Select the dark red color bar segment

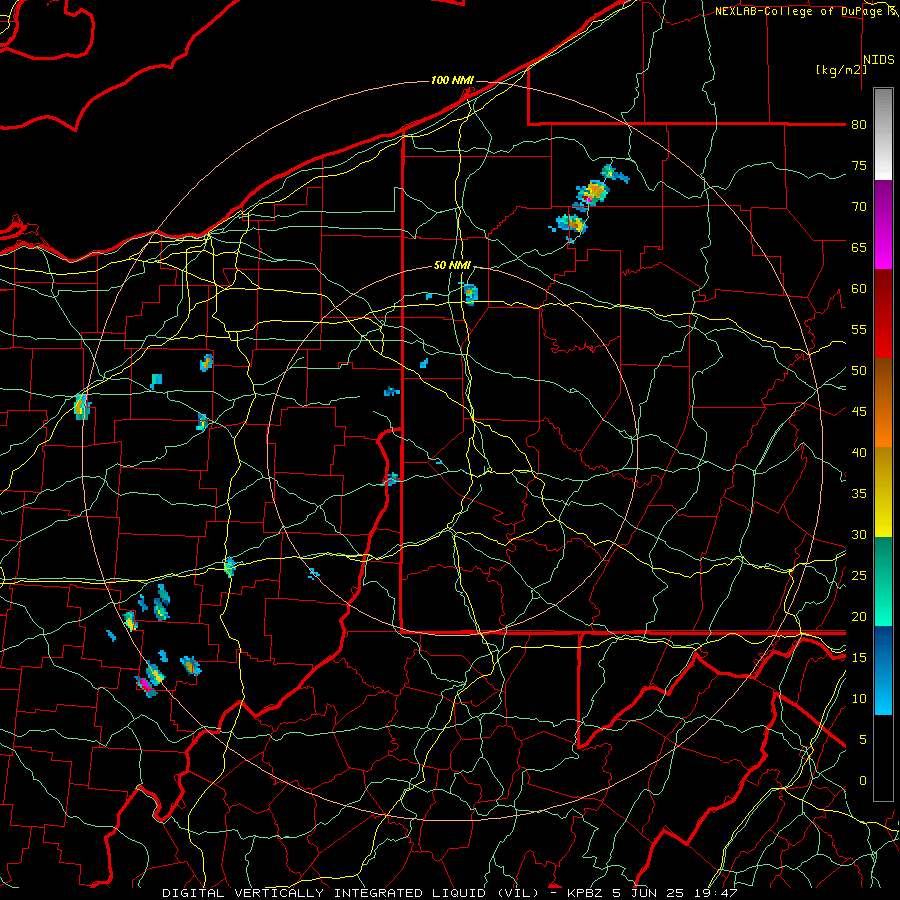coord(883,314)
